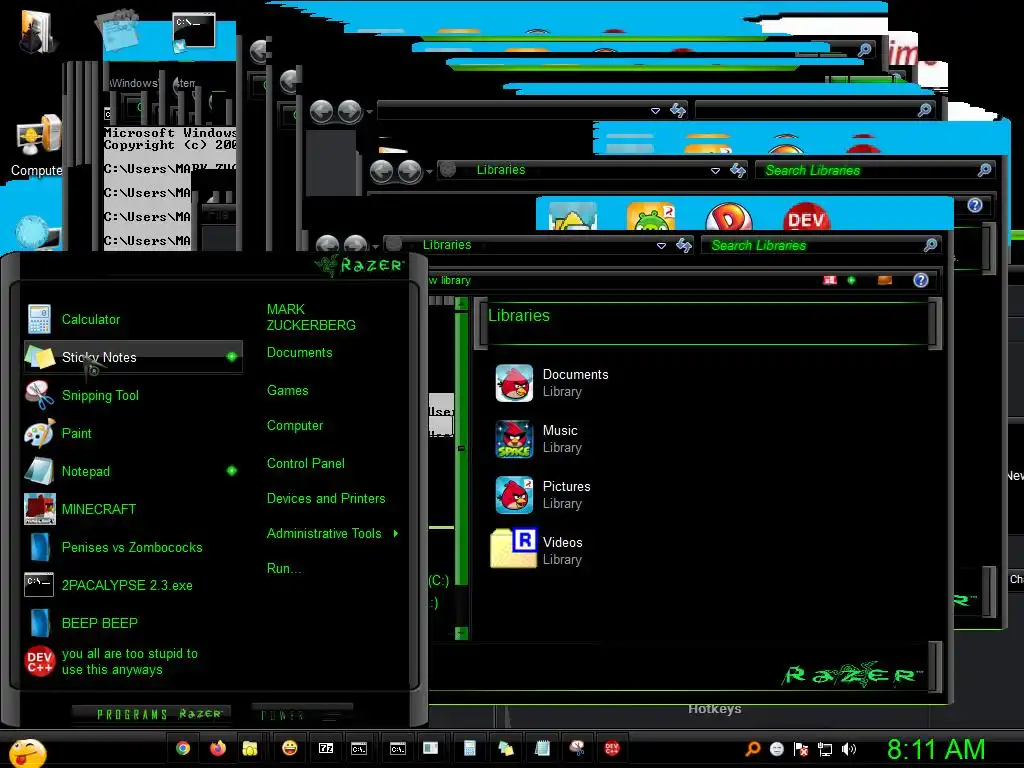Click search magnifier in third explorer window
This screenshot has height=768, width=1024.
pos(925,110)
